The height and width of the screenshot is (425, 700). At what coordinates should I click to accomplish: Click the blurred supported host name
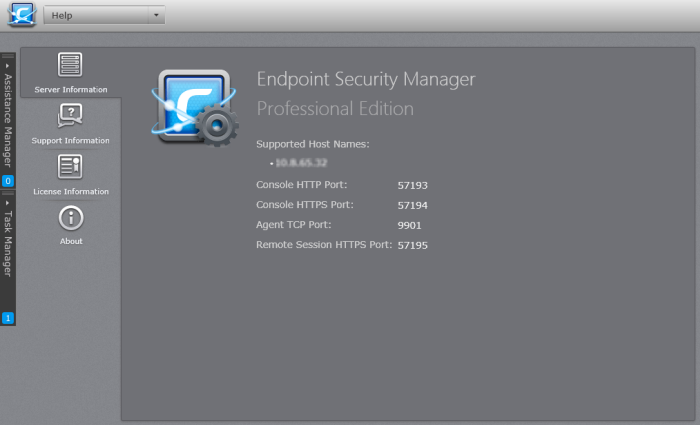(301, 162)
